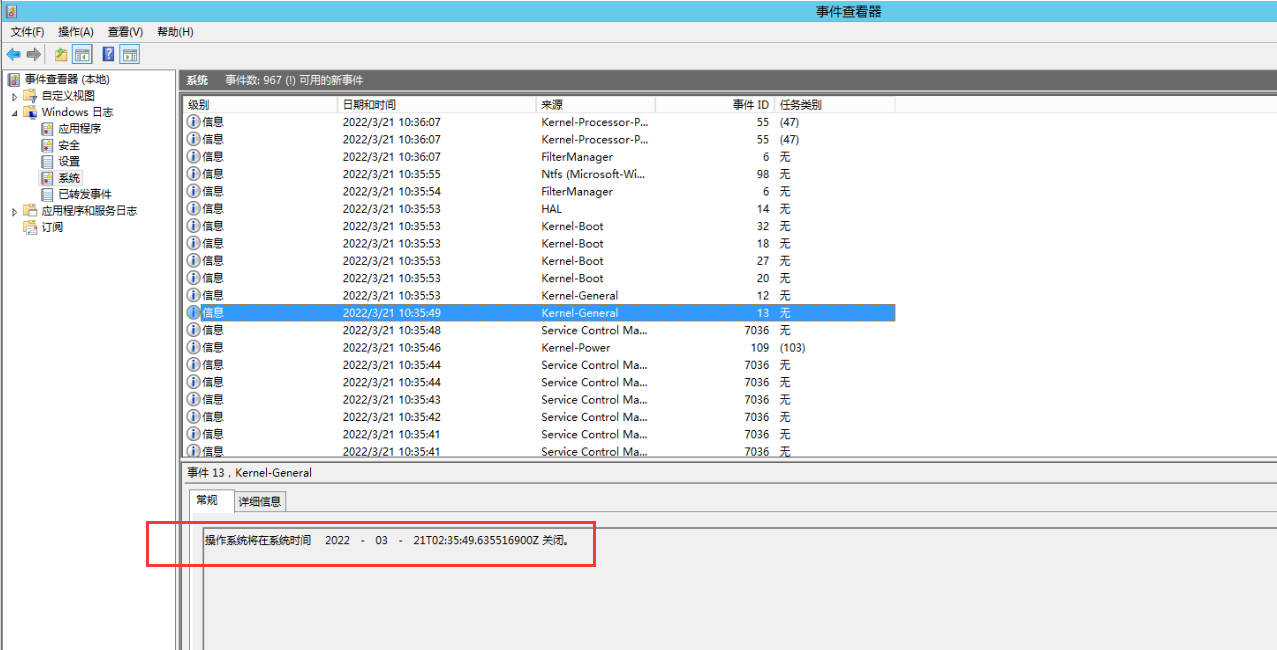
Task: Open the 操作(A) menu
Action: pyautogui.click(x=75, y=32)
